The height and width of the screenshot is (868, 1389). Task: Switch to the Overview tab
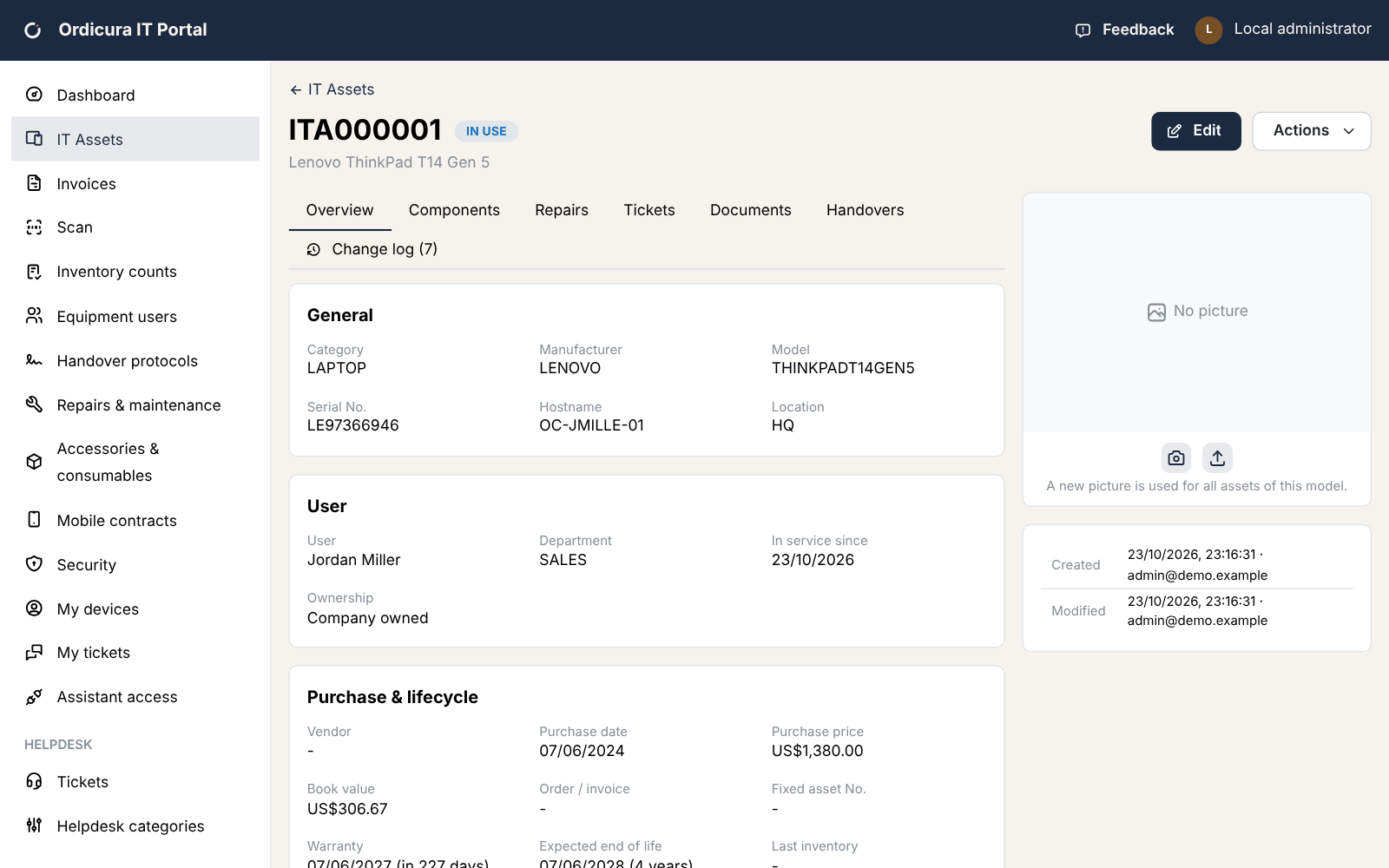coord(339,210)
